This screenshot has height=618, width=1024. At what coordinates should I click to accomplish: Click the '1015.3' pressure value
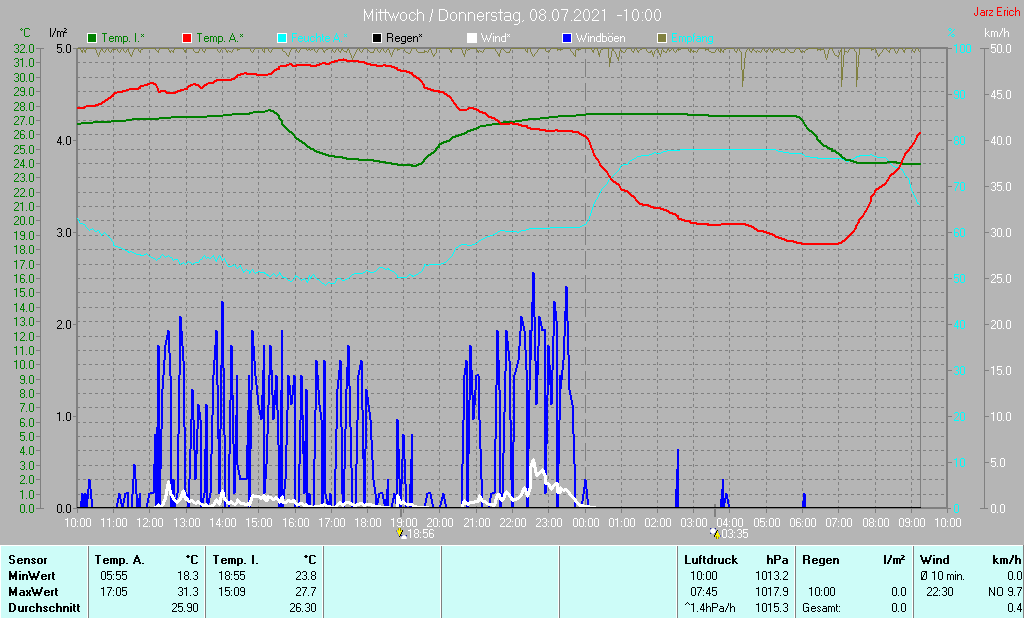[772, 608]
